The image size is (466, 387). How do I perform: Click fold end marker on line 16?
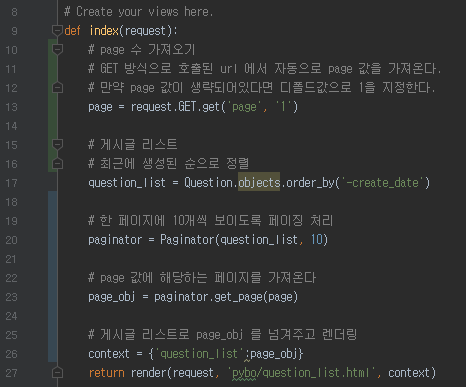click(57, 164)
